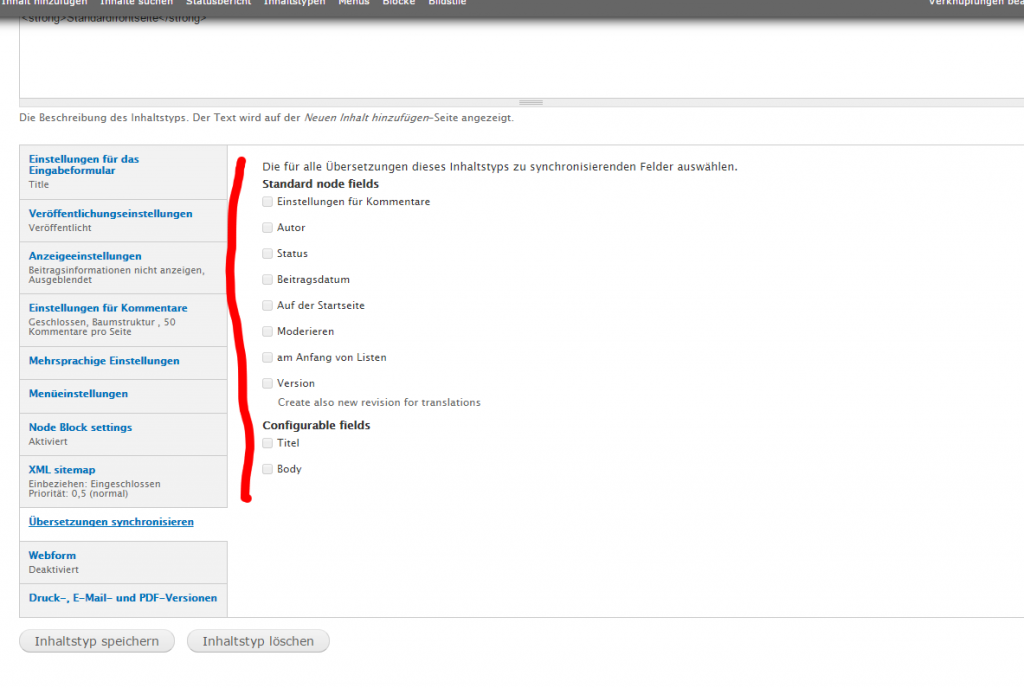This screenshot has height=688, width=1024.
Task: Open the Anzeigeeinstellungen tab
Action: coord(85,256)
